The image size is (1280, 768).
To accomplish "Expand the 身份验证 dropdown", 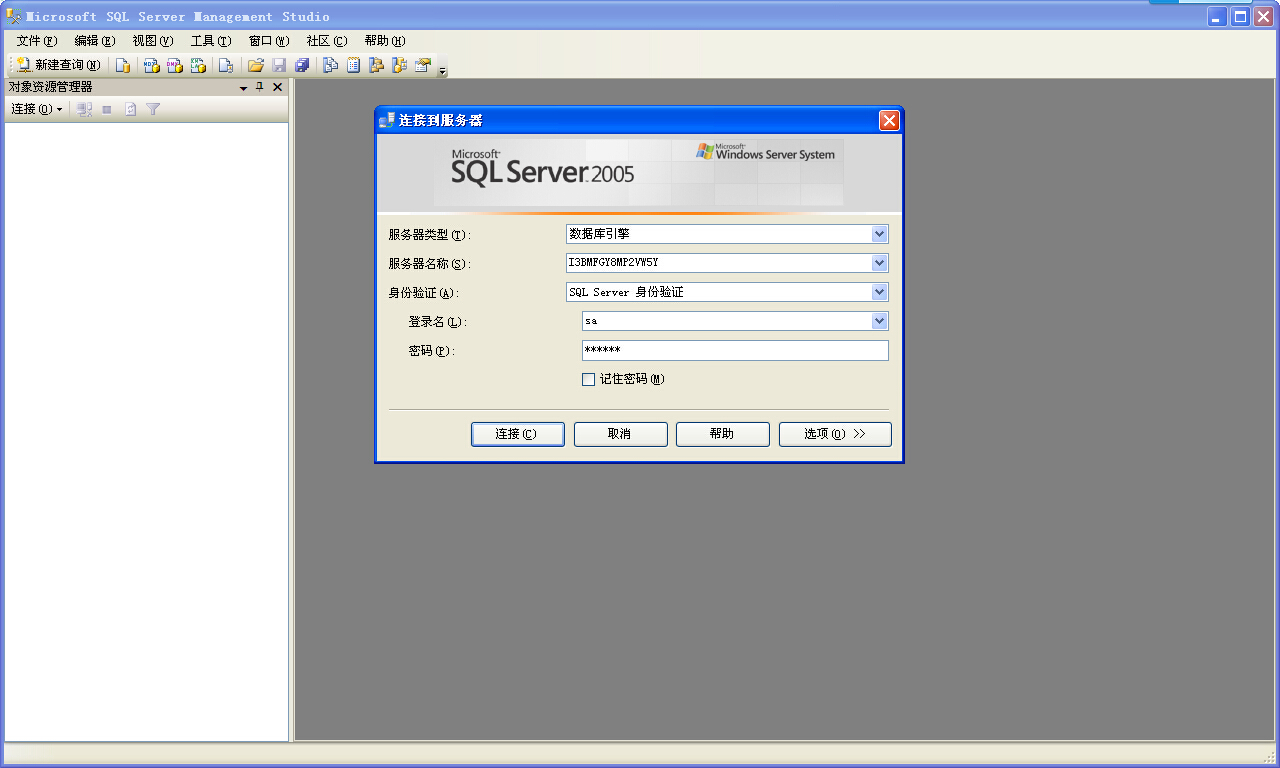I will click(879, 292).
